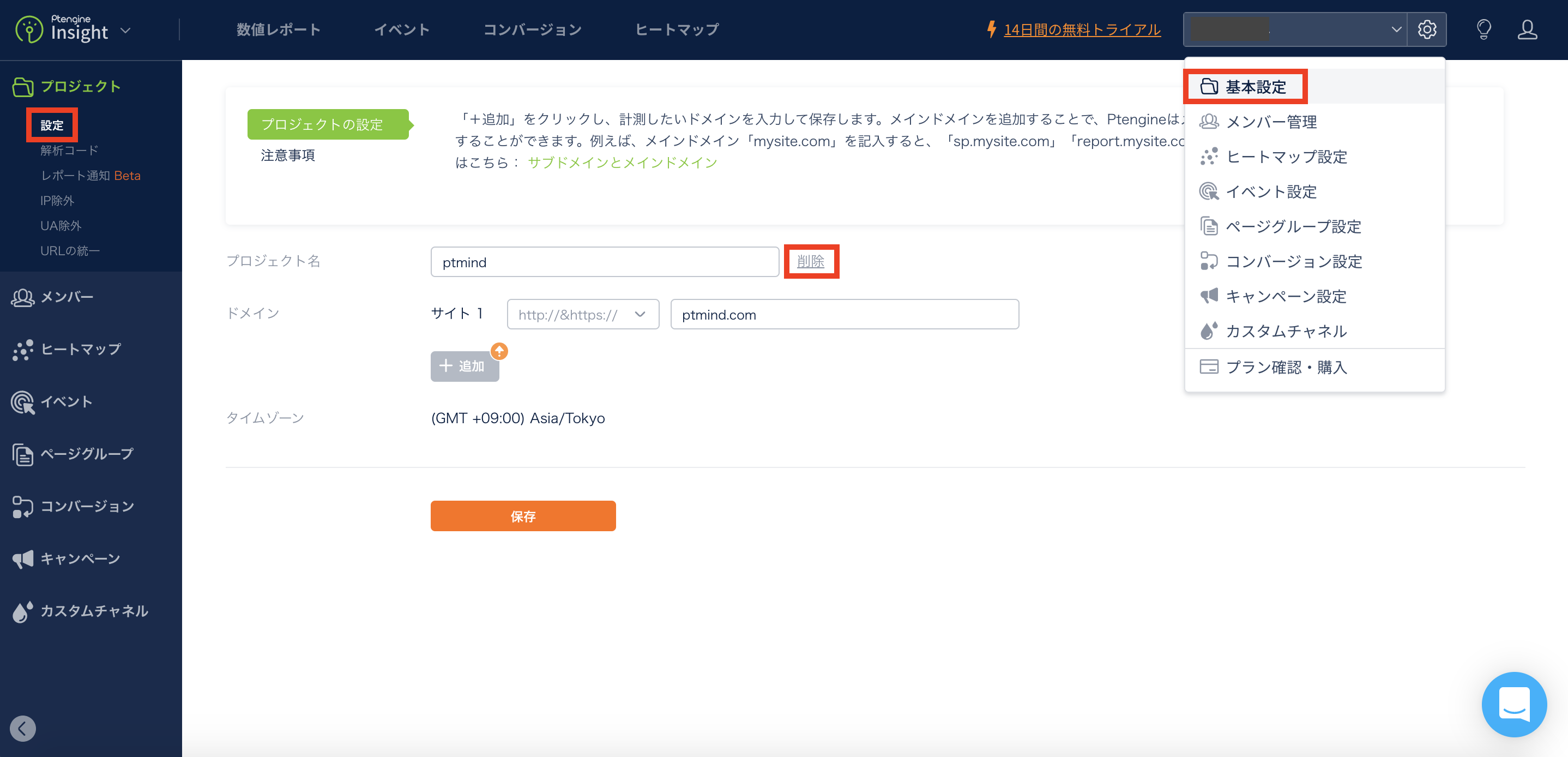
Task: Collapse the sidebar with the arrow button
Action: tap(23, 729)
